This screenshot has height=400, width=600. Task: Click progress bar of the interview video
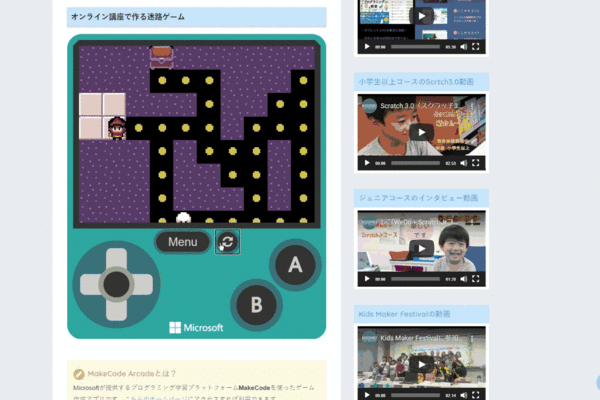pos(415,279)
